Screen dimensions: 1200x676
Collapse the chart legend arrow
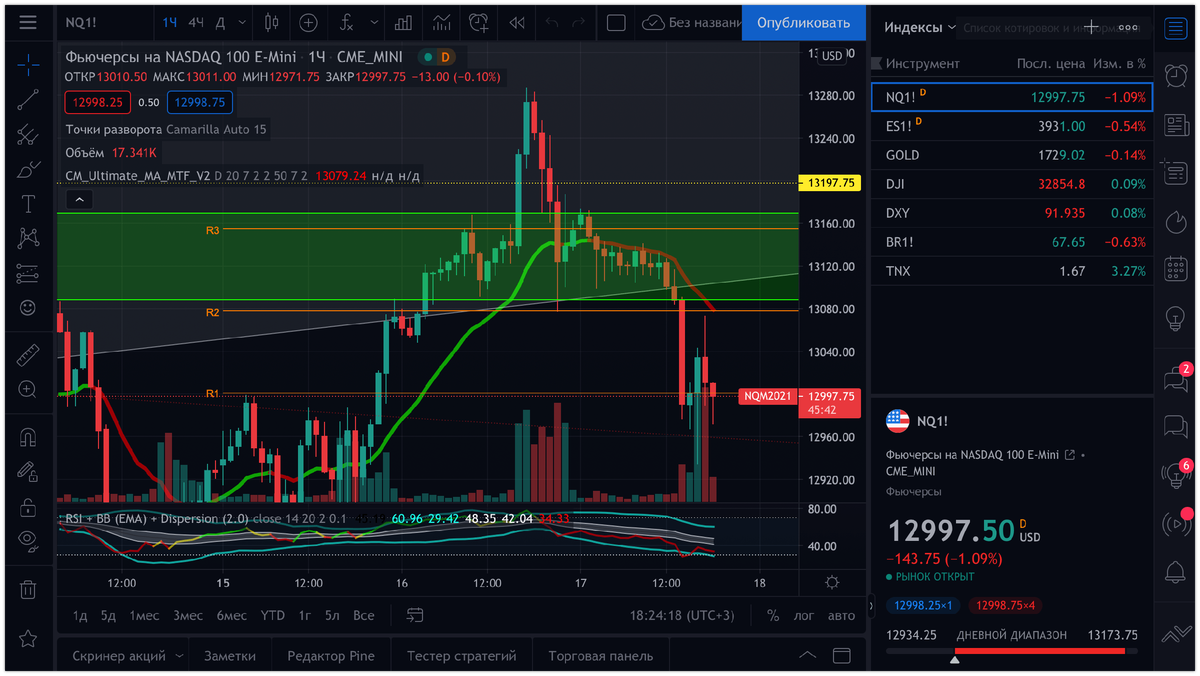click(80, 199)
